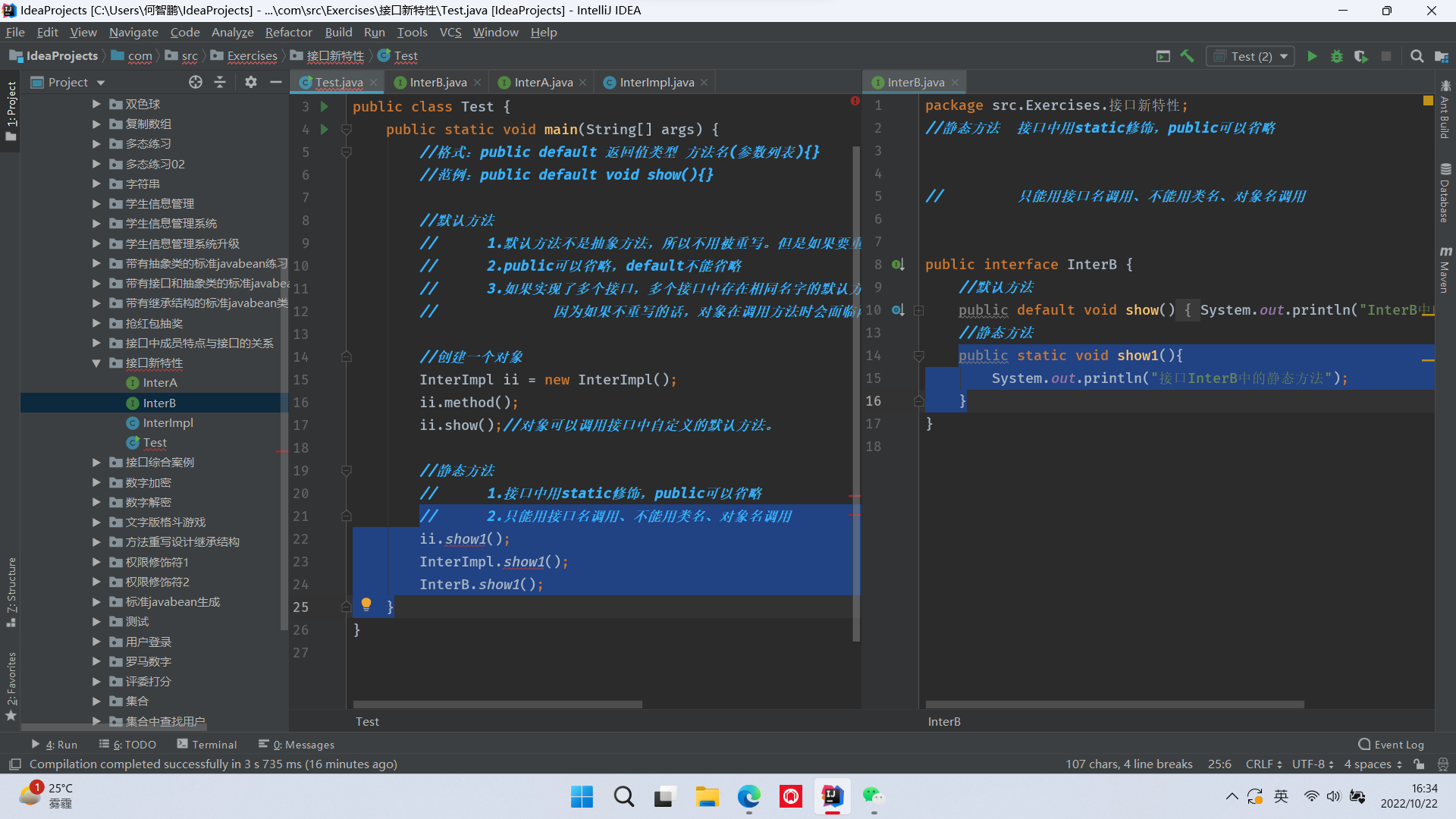This screenshot has height=819, width=1456.
Task: Click the left editor horizontal scrollbar
Action: click(x=497, y=704)
